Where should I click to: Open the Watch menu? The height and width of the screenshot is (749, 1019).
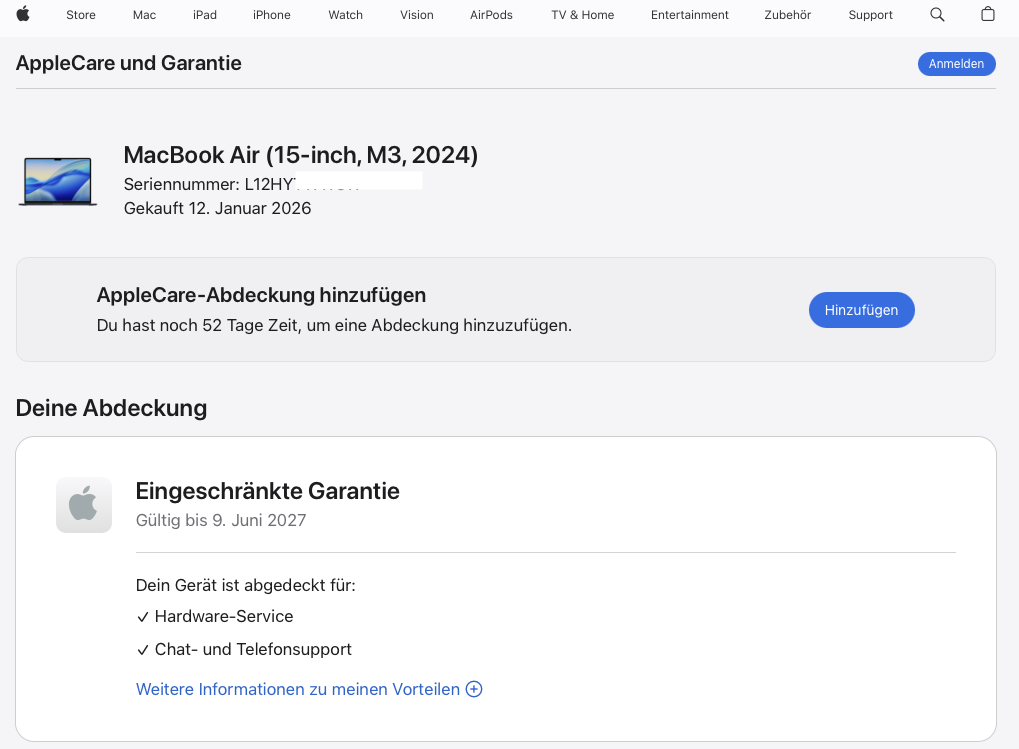345,14
